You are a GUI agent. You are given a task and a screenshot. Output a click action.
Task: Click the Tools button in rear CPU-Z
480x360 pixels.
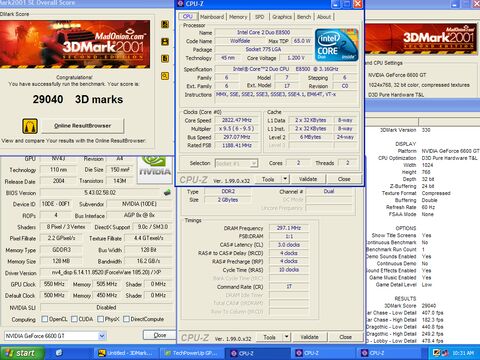[x=269, y=337]
